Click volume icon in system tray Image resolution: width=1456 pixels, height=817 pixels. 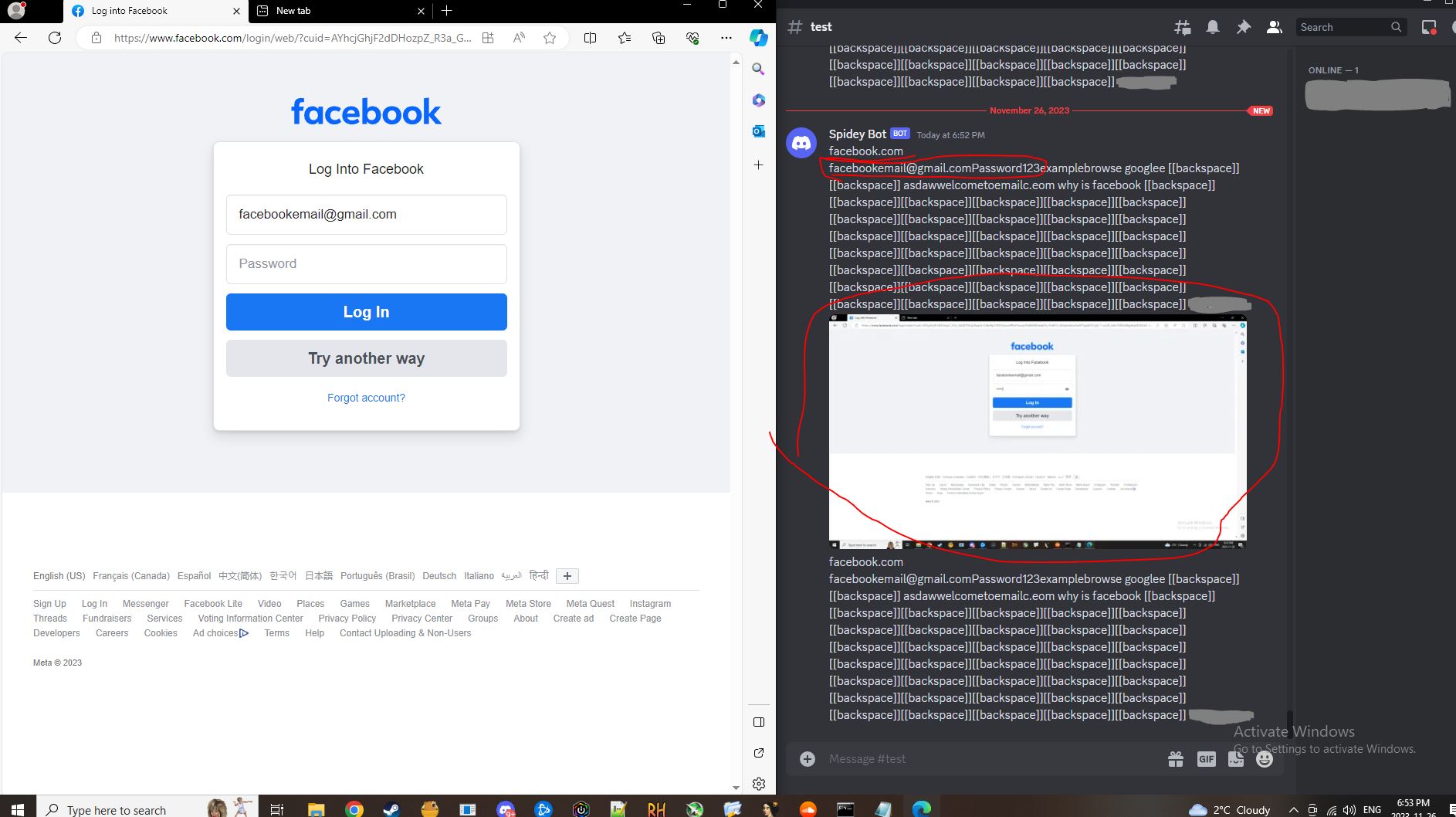click(x=1349, y=809)
